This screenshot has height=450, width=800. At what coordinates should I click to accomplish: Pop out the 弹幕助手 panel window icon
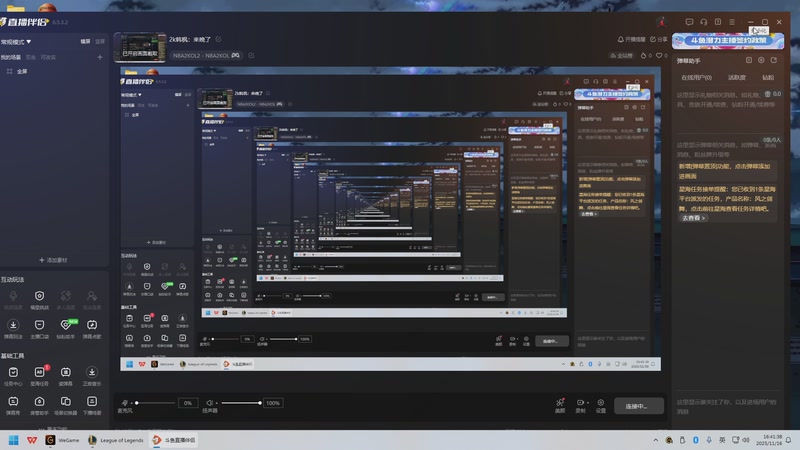point(748,60)
